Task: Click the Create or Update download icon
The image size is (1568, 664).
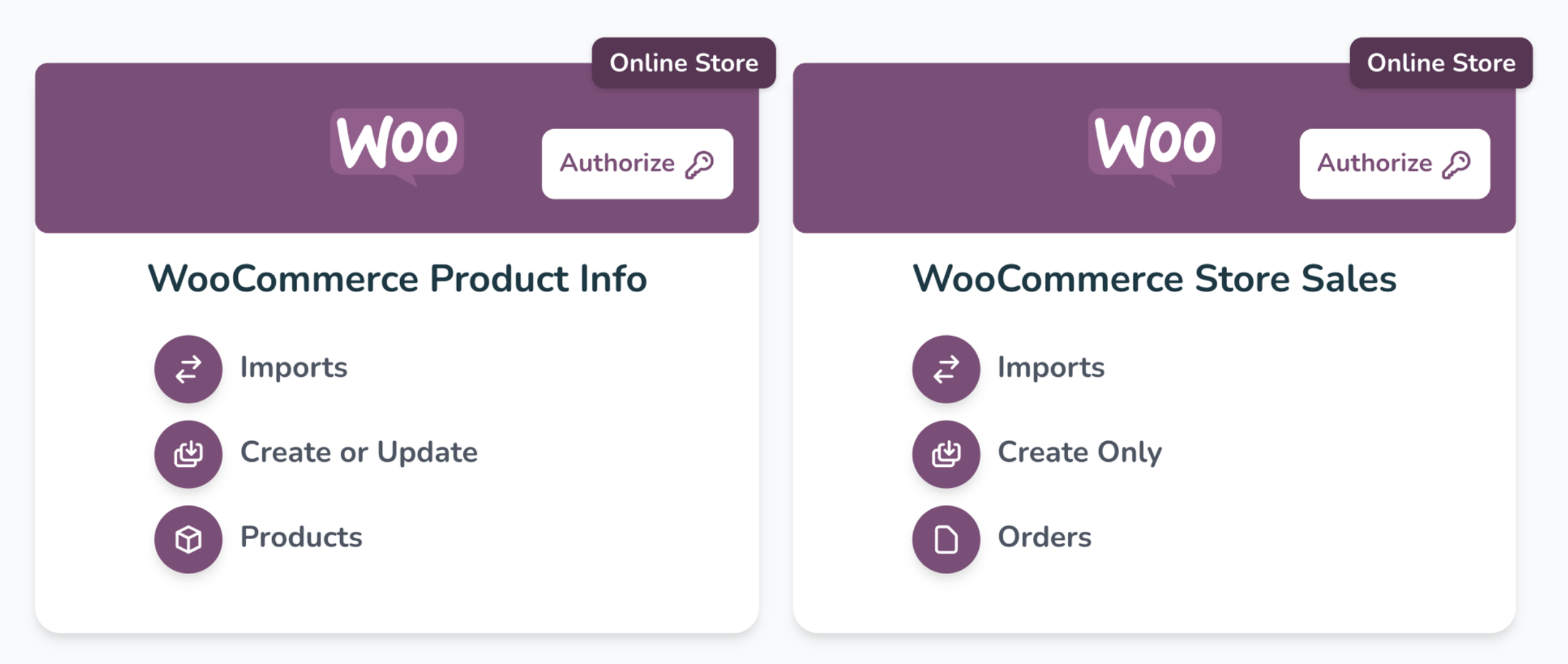Action: point(189,454)
